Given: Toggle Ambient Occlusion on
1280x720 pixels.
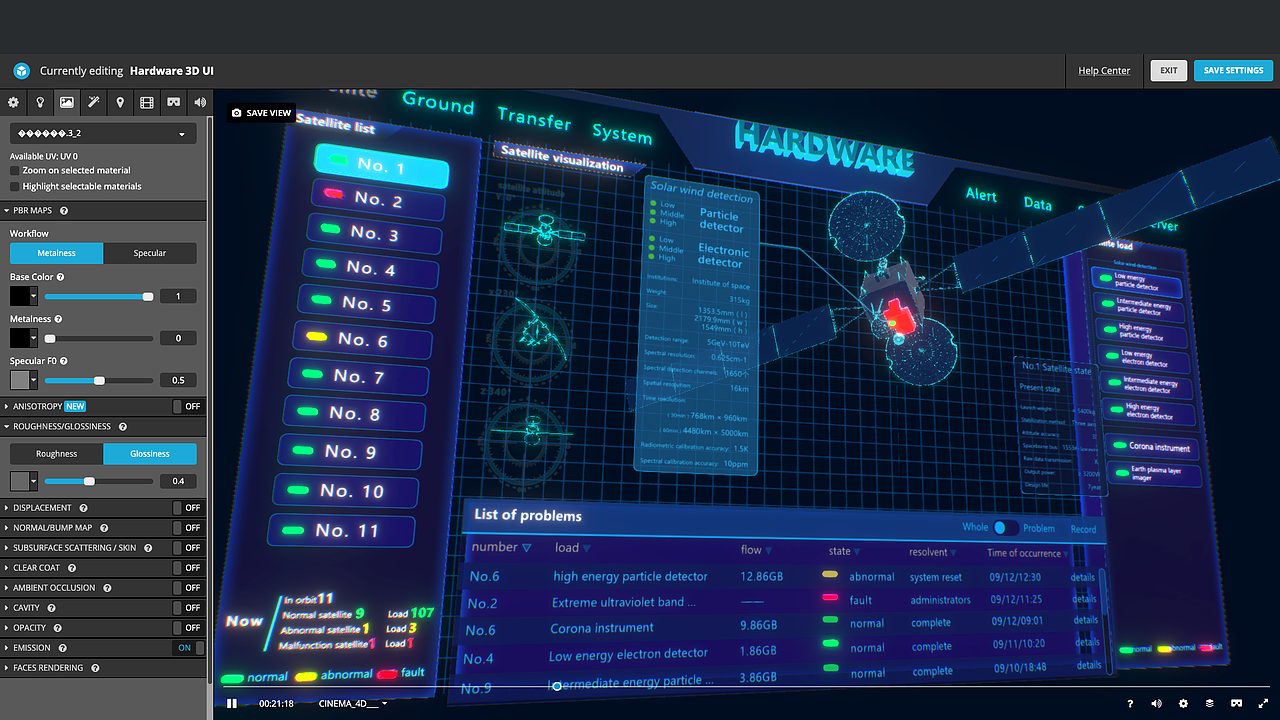Looking at the screenshot, I should coord(188,588).
